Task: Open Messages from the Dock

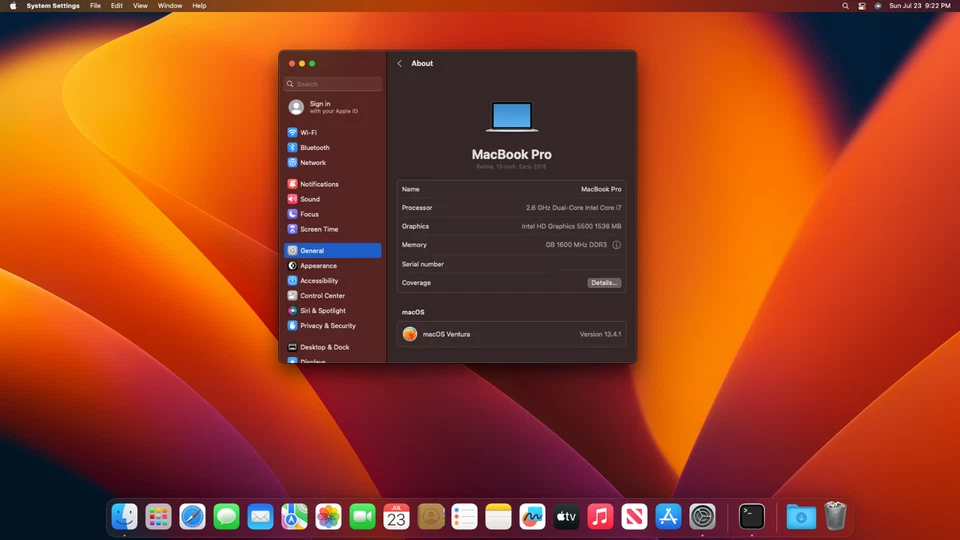Action: click(227, 517)
